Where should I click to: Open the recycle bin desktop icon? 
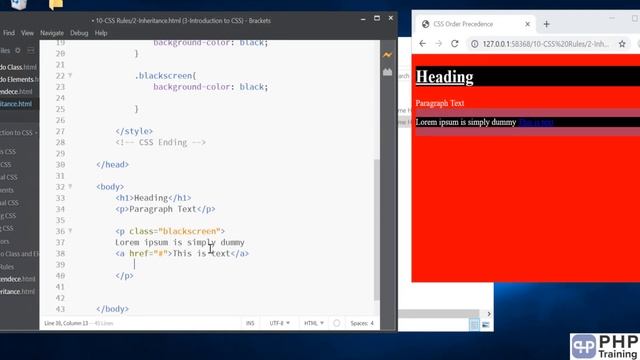point(19,4)
